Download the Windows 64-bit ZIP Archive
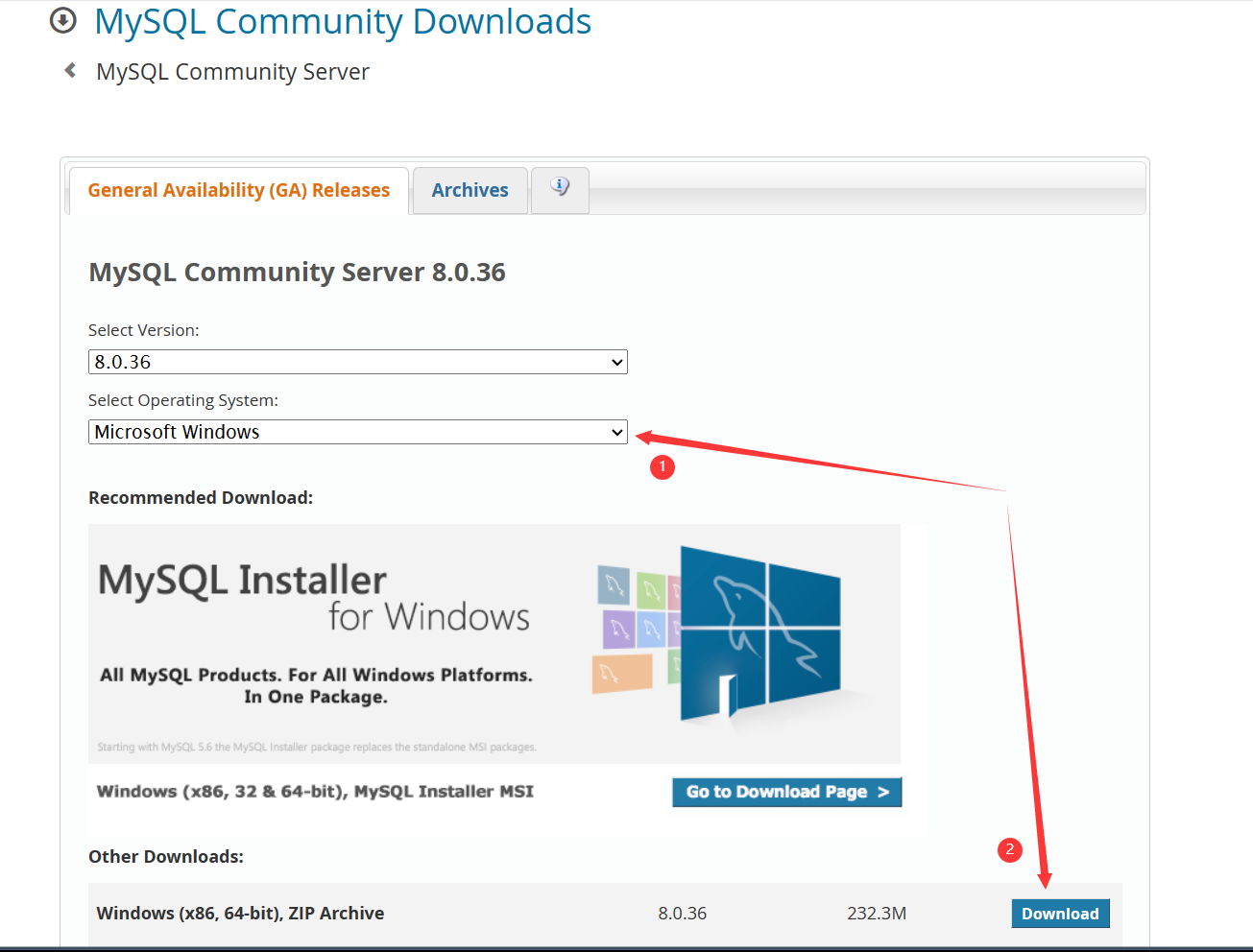This screenshot has width=1253, height=952. [1060, 914]
